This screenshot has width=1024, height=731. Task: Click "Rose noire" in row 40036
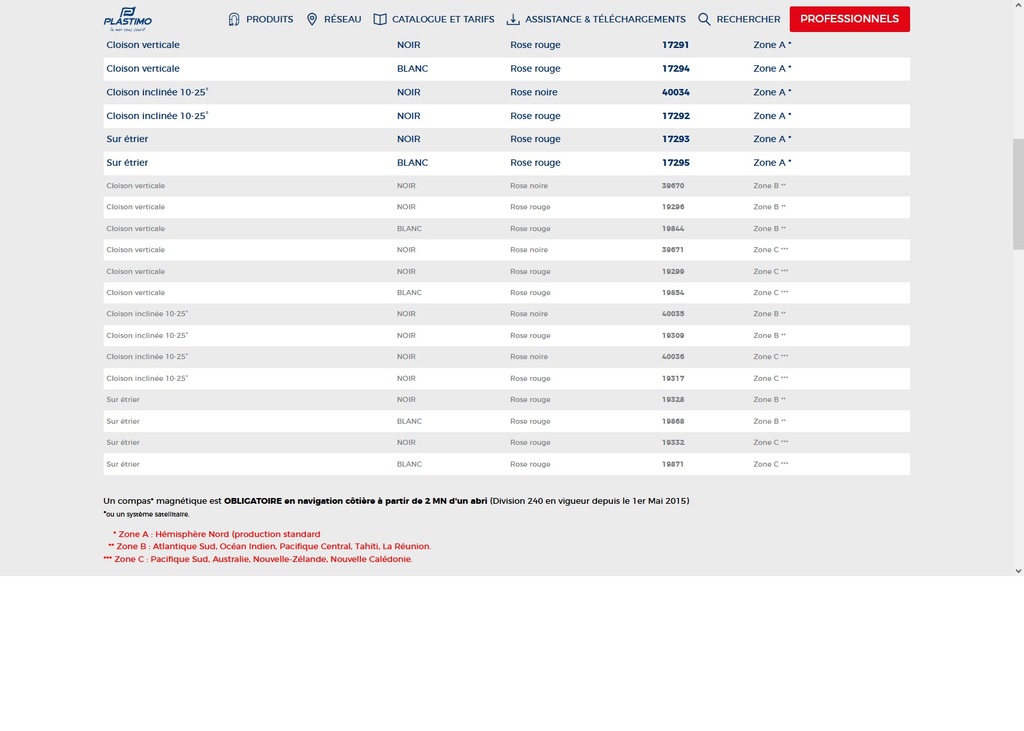529,357
